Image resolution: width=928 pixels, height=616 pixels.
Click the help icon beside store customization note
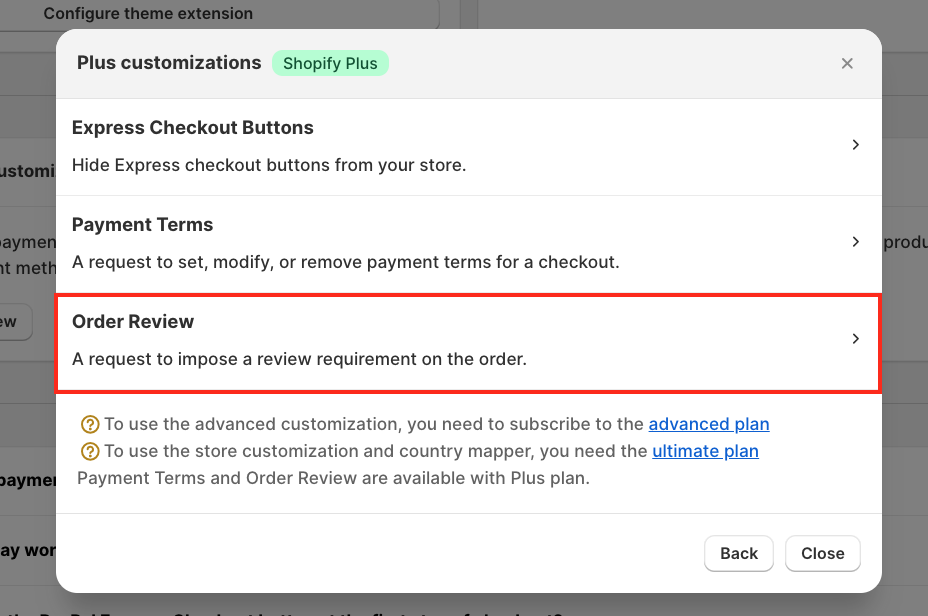click(x=90, y=451)
